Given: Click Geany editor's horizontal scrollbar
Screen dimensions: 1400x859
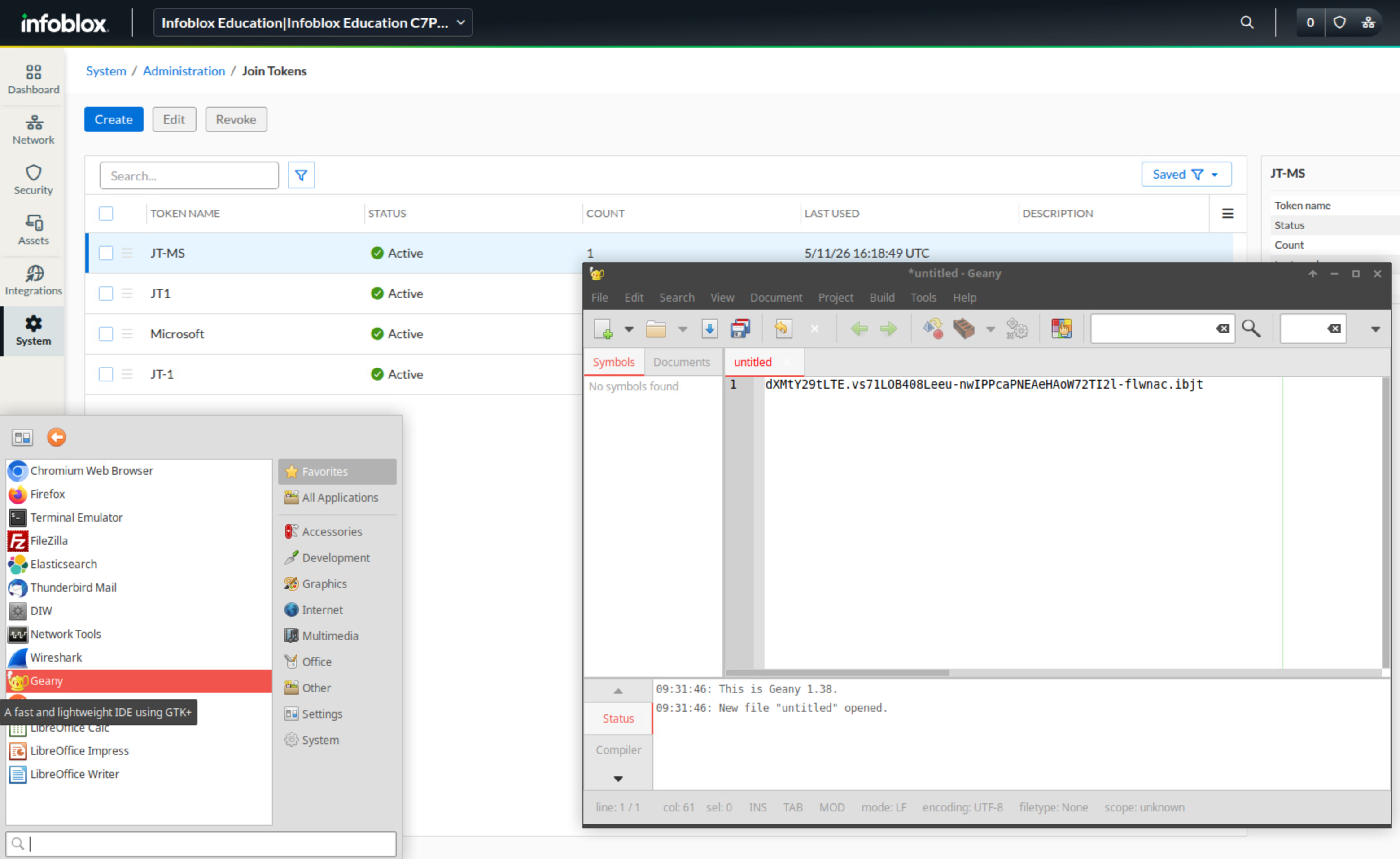Looking at the screenshot, I should 837,673.
